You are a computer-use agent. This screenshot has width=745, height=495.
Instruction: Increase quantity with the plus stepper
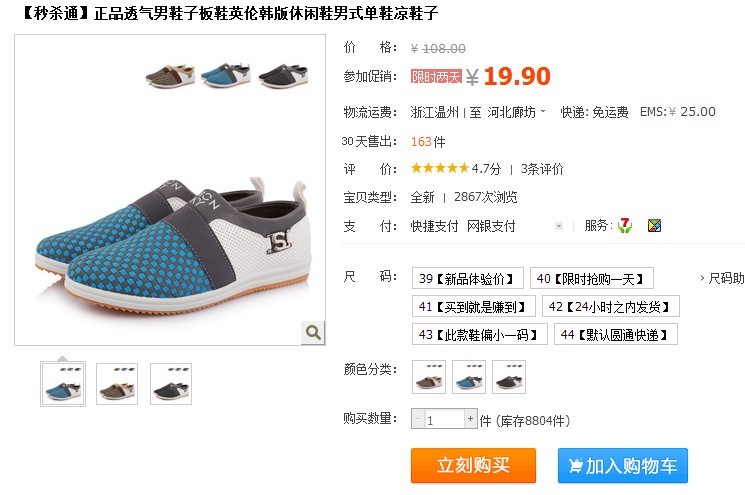470,419
